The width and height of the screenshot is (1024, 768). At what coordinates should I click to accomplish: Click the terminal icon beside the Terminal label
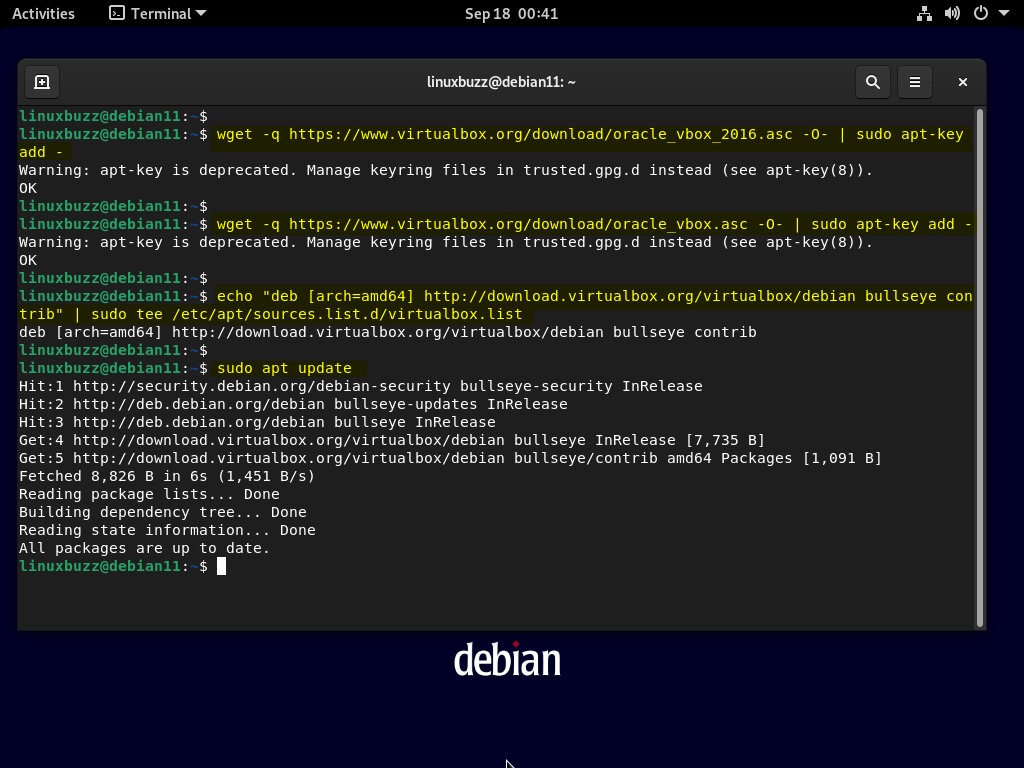point(115,13)
